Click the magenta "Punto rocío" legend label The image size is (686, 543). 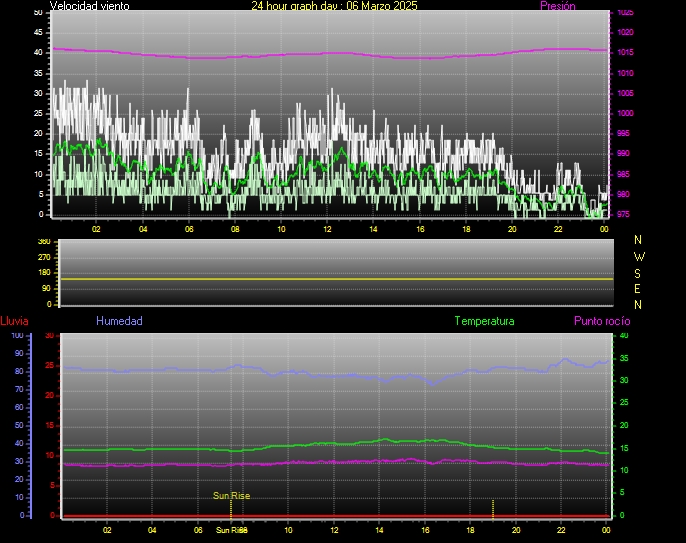click(602, 321)
